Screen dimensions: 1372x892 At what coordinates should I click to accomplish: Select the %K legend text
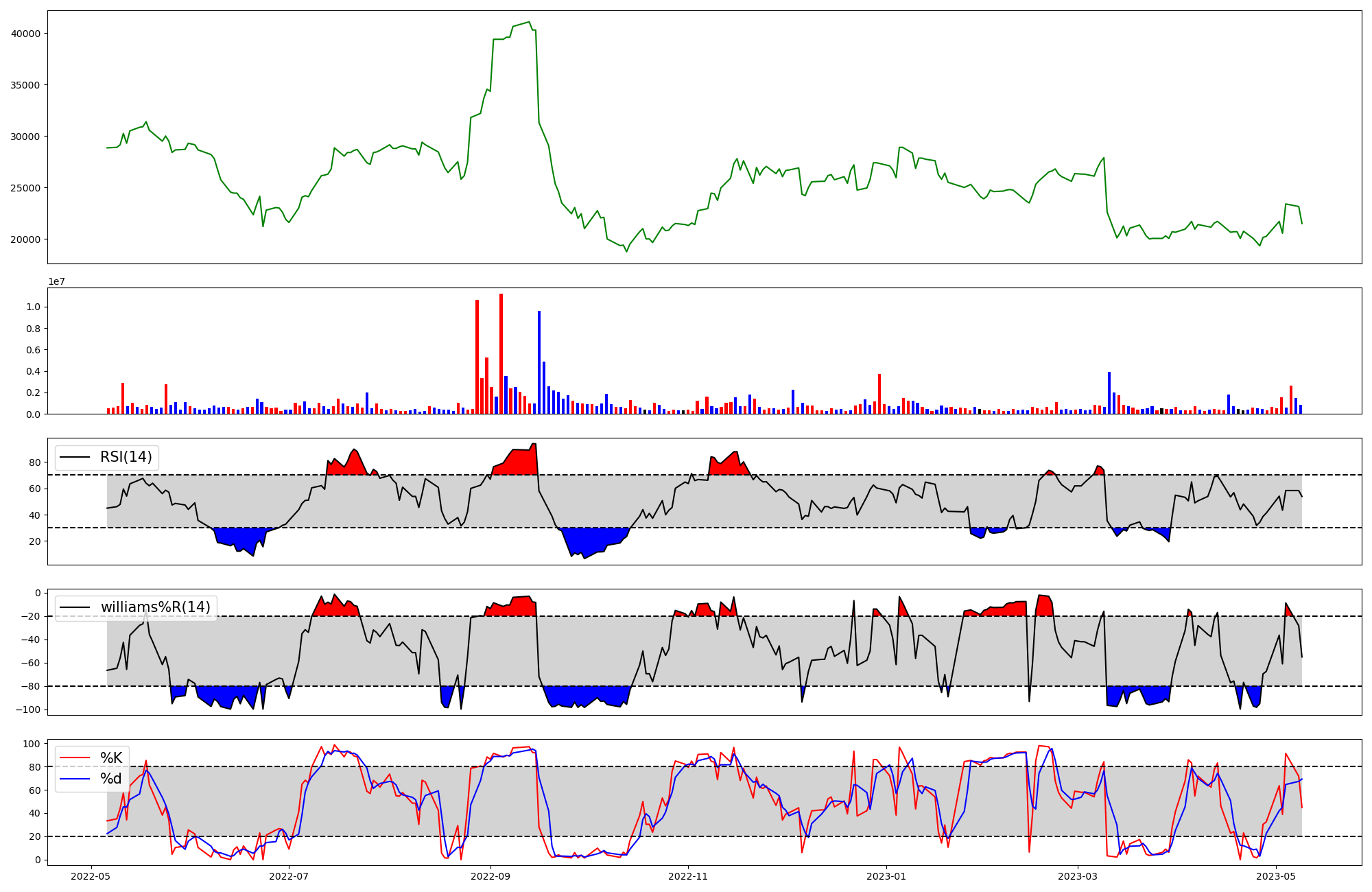click(111, 758)
